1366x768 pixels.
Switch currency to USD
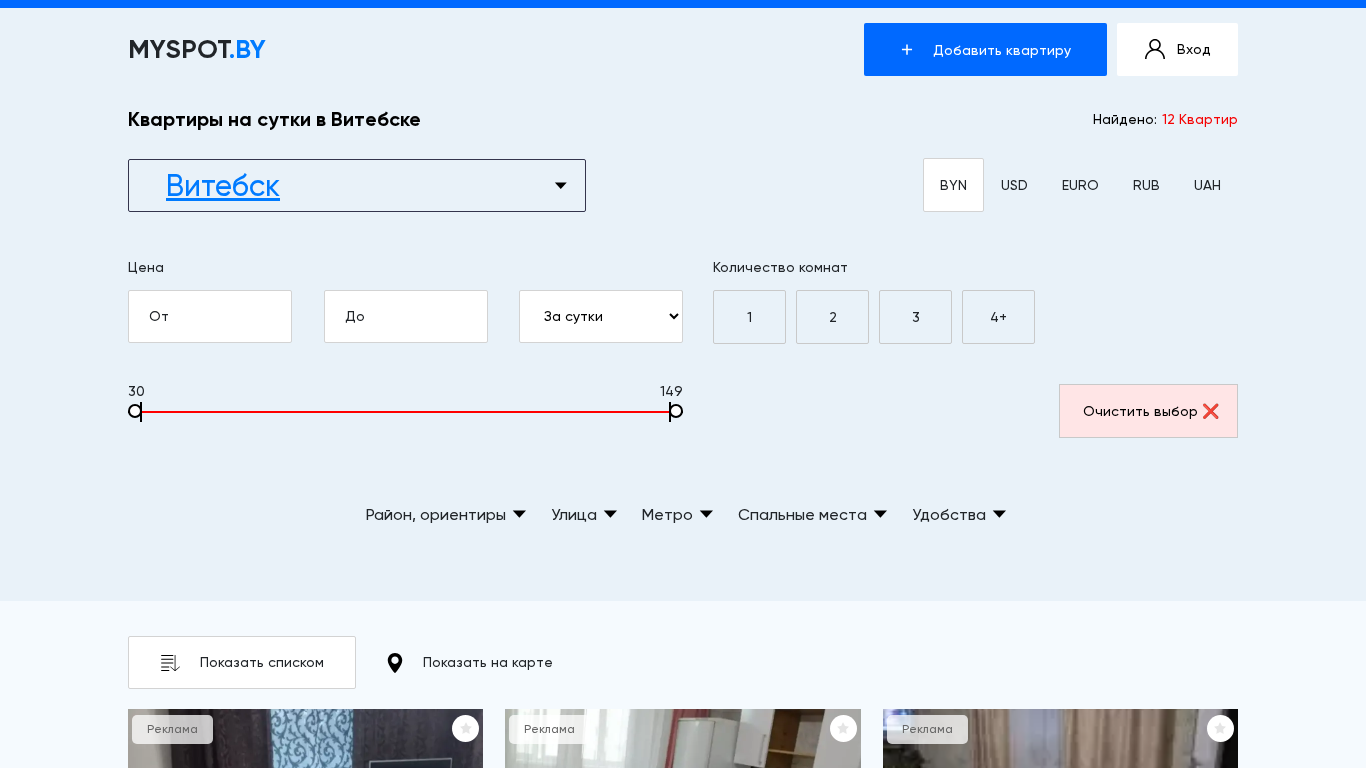(1014, 186)
